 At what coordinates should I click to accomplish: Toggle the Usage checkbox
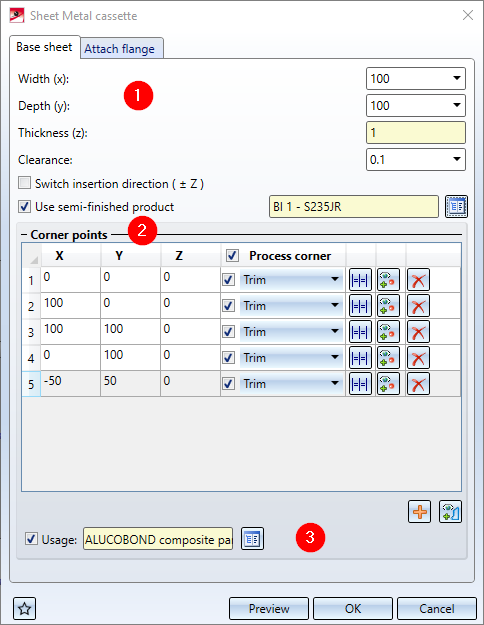[31, 539]
